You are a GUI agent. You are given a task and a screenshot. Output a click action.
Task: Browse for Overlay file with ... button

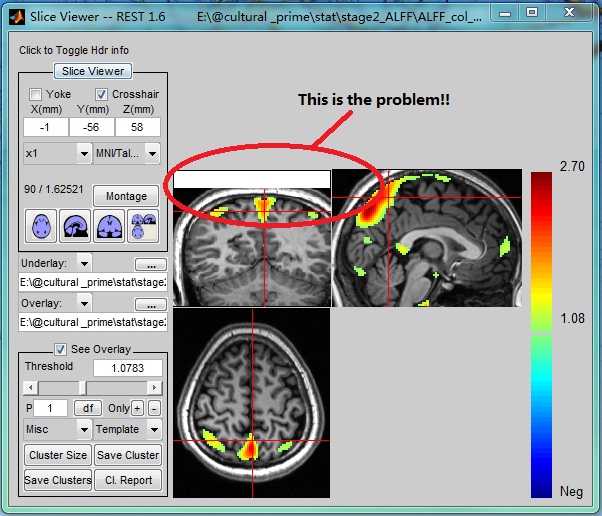coord(151,304)
